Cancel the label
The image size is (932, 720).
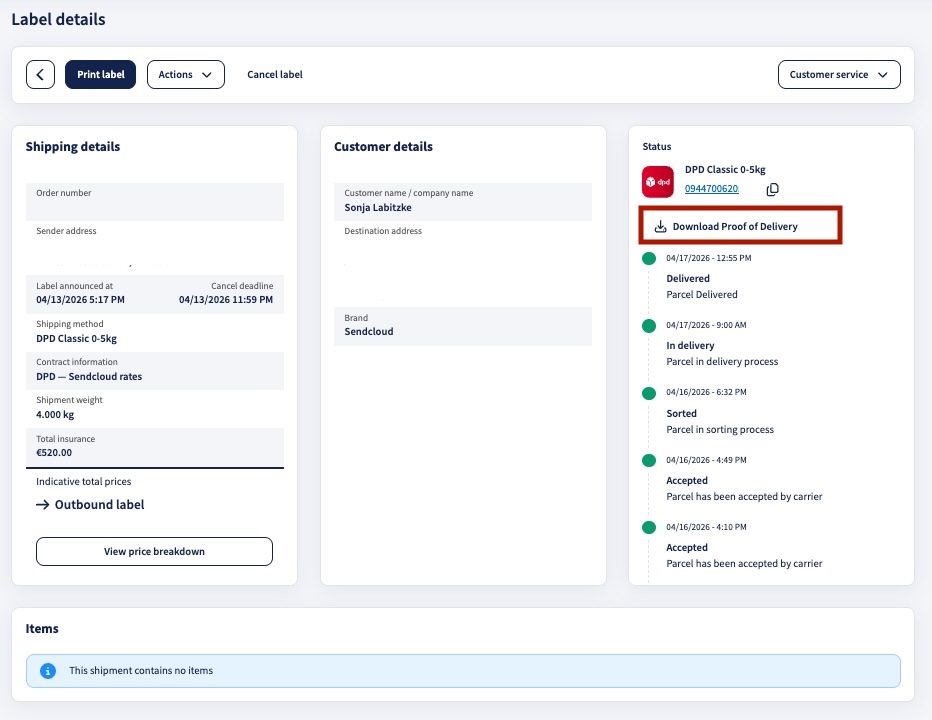point(275,74)
